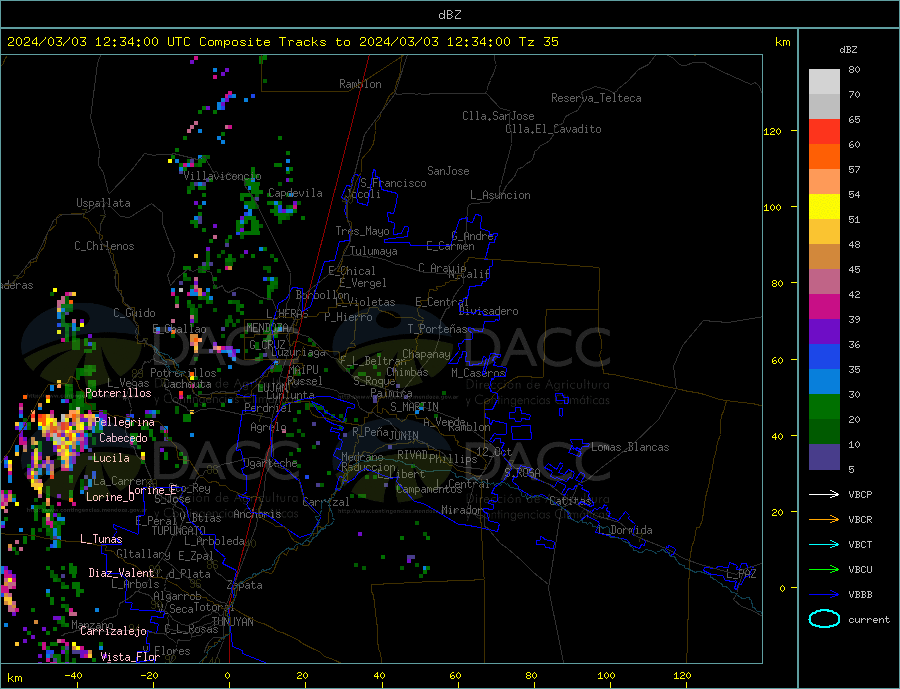900x689 pixels.
Task: Click the 'Pellegrina' map label
Action: click(x=124, y=422)
